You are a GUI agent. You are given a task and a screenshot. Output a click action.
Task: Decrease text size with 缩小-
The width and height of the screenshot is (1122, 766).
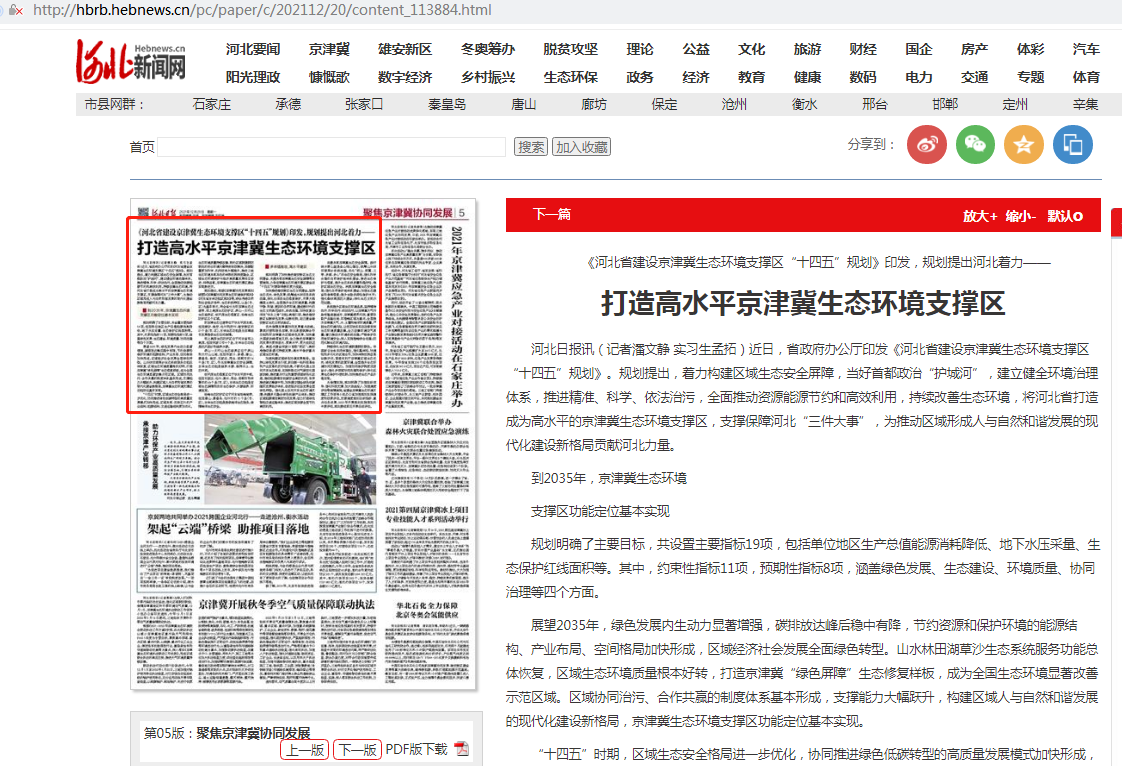(1021, 216)
